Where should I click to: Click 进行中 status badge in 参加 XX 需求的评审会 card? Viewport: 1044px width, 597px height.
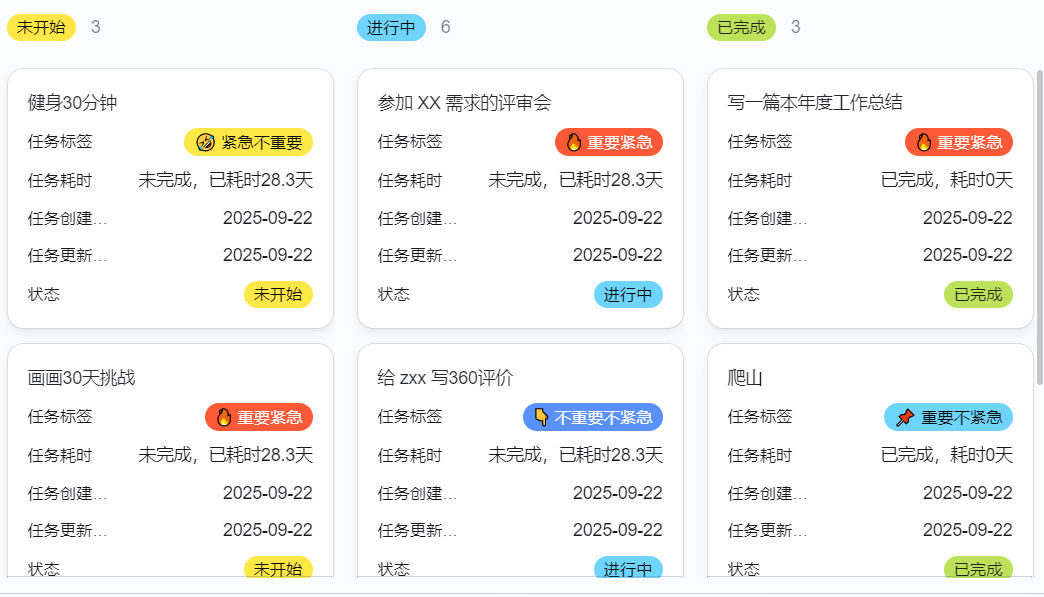click(x=628, y=294)
